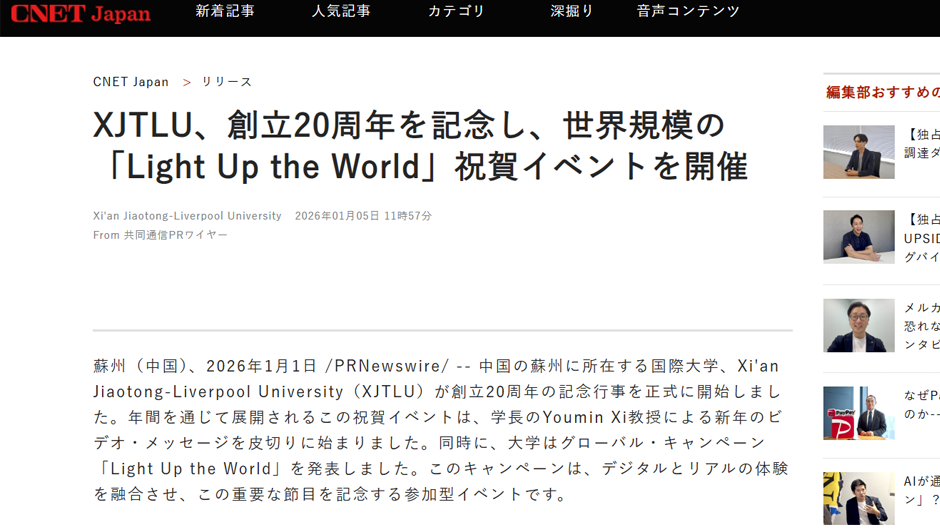Open thumbnail with yellow robot figure
The width and height of the screenshot is (940, 529).
point(858,499)
